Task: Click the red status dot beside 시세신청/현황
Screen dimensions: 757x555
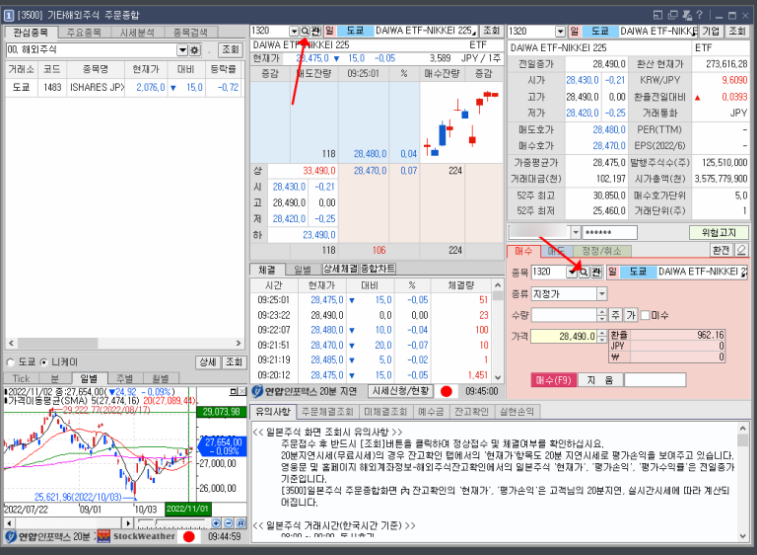Action: (x=446, y=391)
